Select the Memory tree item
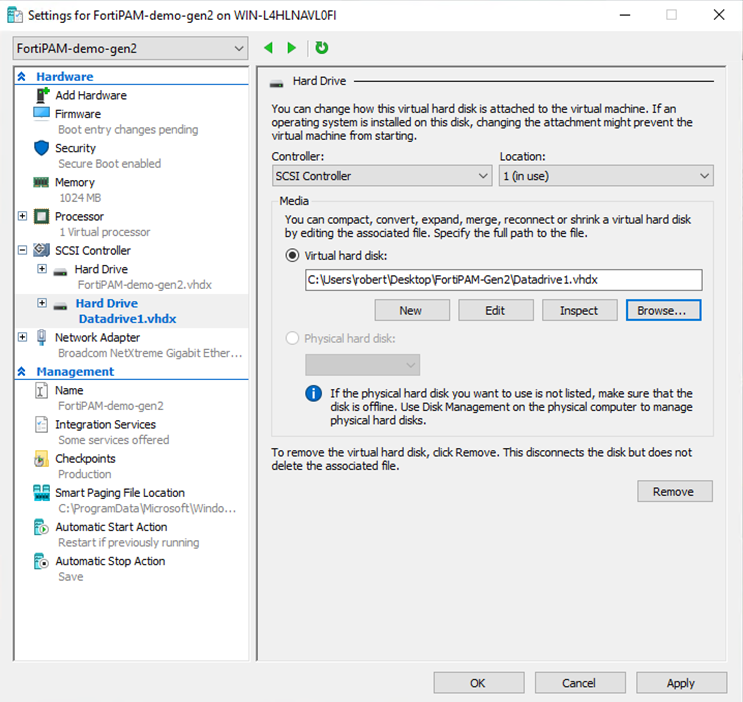Screen dimensions: 743x702 pos(75,182)
